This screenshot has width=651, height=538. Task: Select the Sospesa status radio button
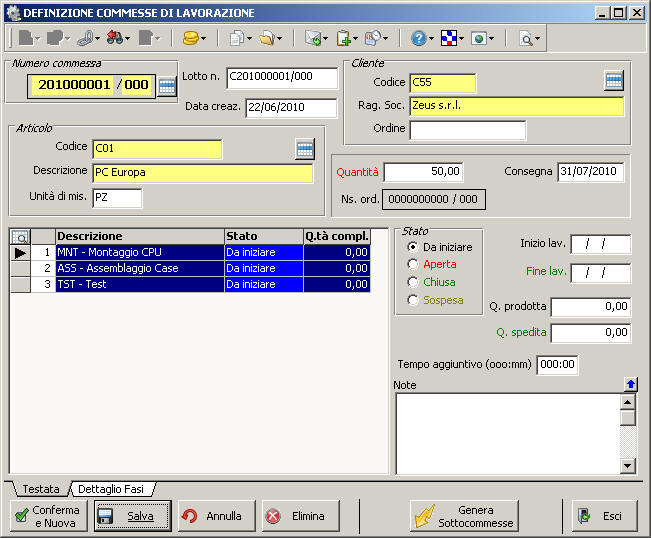[x=413, y=300]
